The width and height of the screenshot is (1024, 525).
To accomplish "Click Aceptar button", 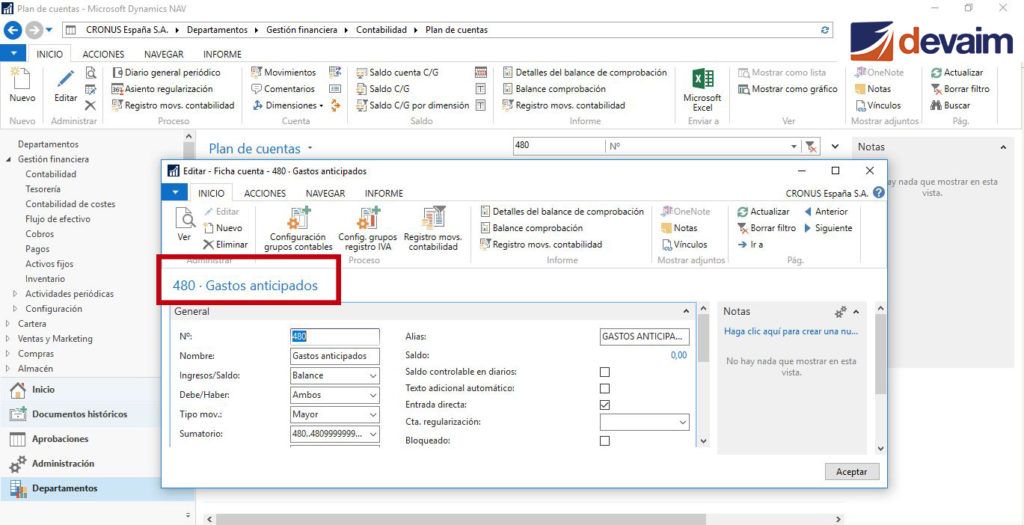I will tap(852, 471).
